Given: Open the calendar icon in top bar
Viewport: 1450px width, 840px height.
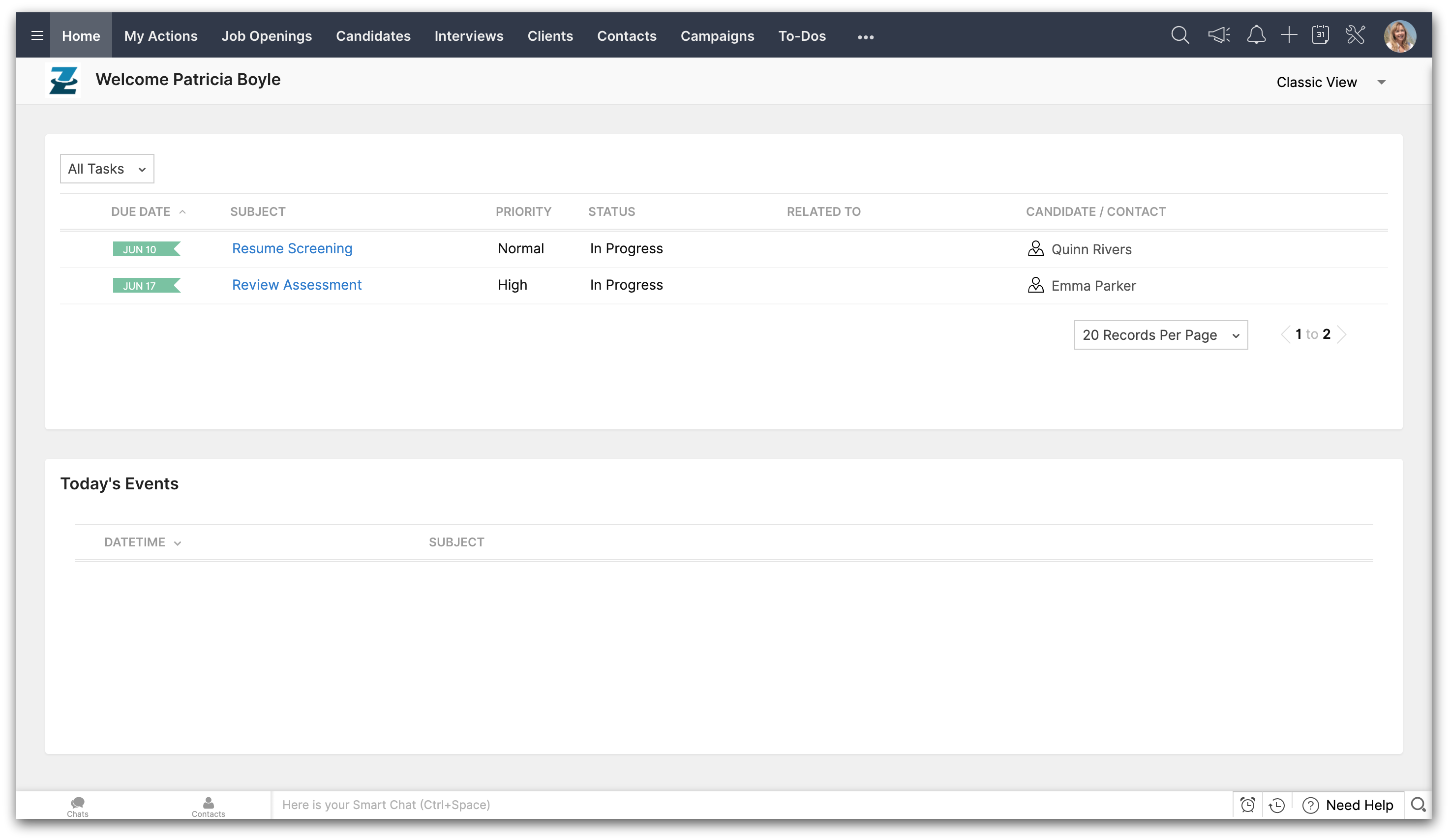Looking at the screenshot, I should (x=1321, y=35).
